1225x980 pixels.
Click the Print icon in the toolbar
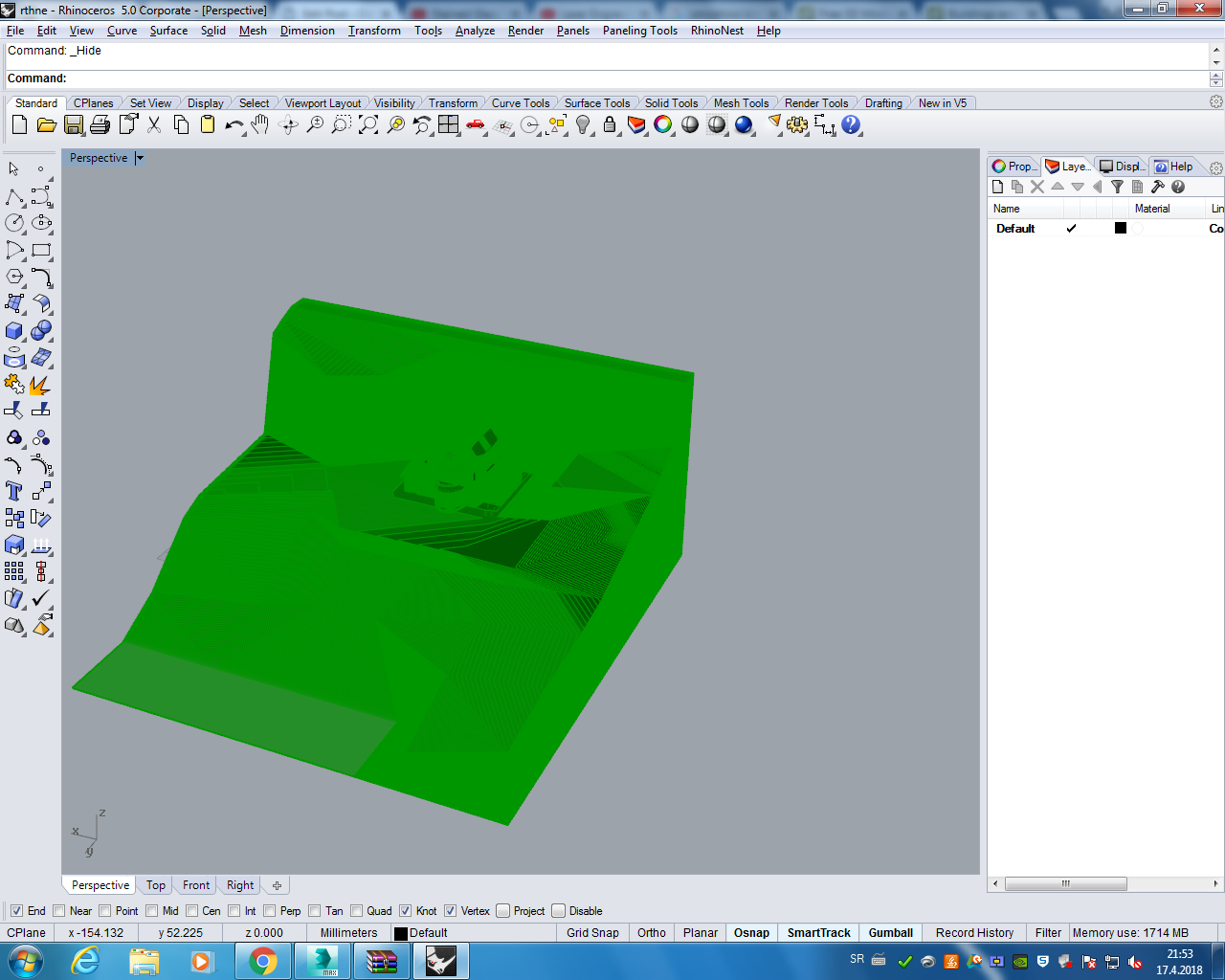100,124
